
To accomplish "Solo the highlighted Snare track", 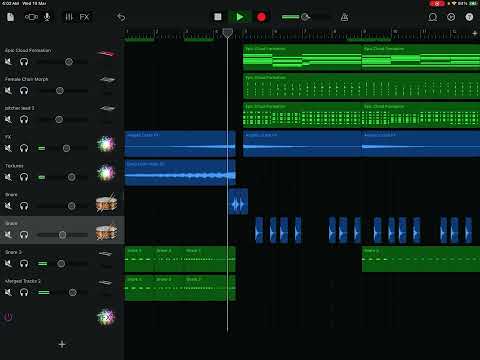I will [24, 235].
